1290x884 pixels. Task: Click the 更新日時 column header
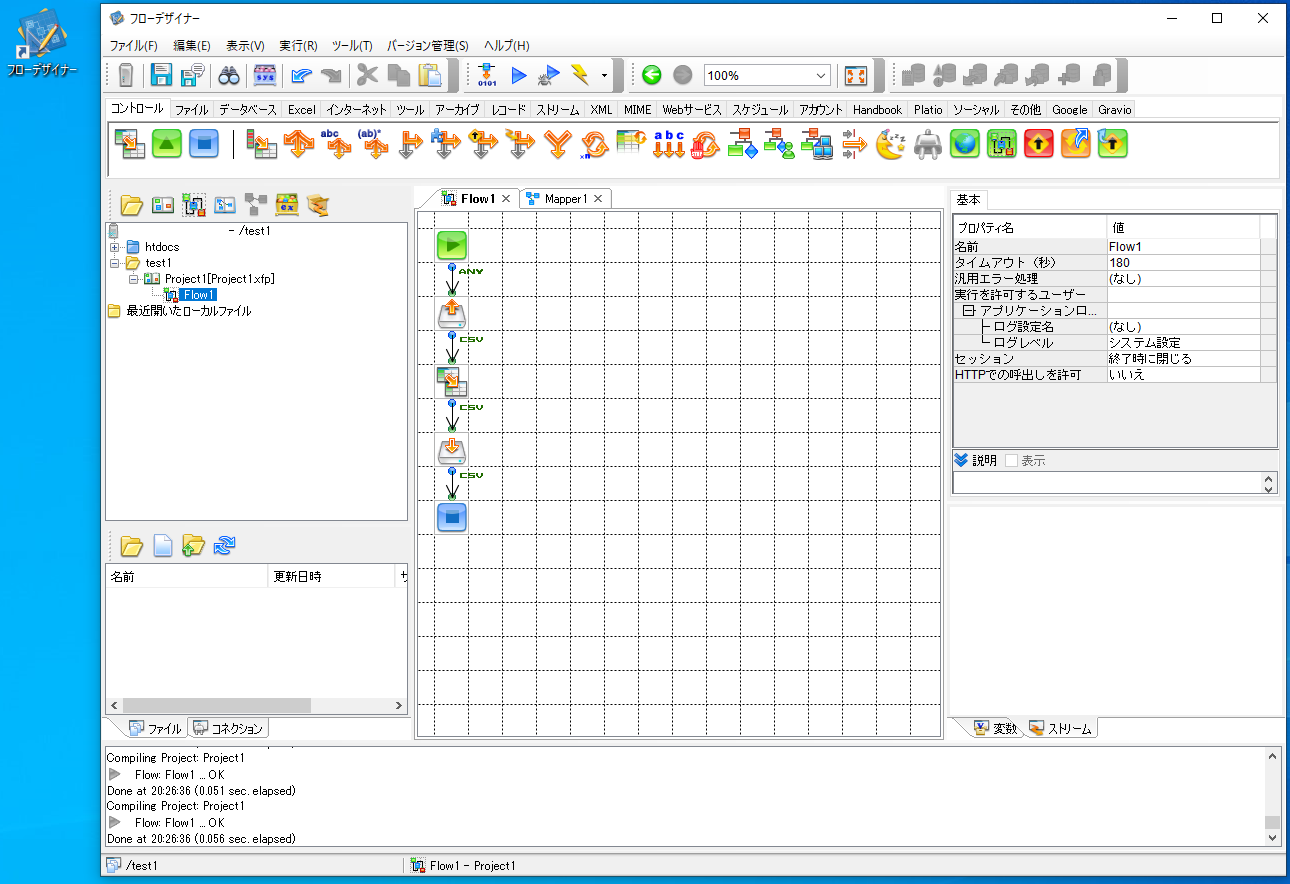tap(331, 576)
